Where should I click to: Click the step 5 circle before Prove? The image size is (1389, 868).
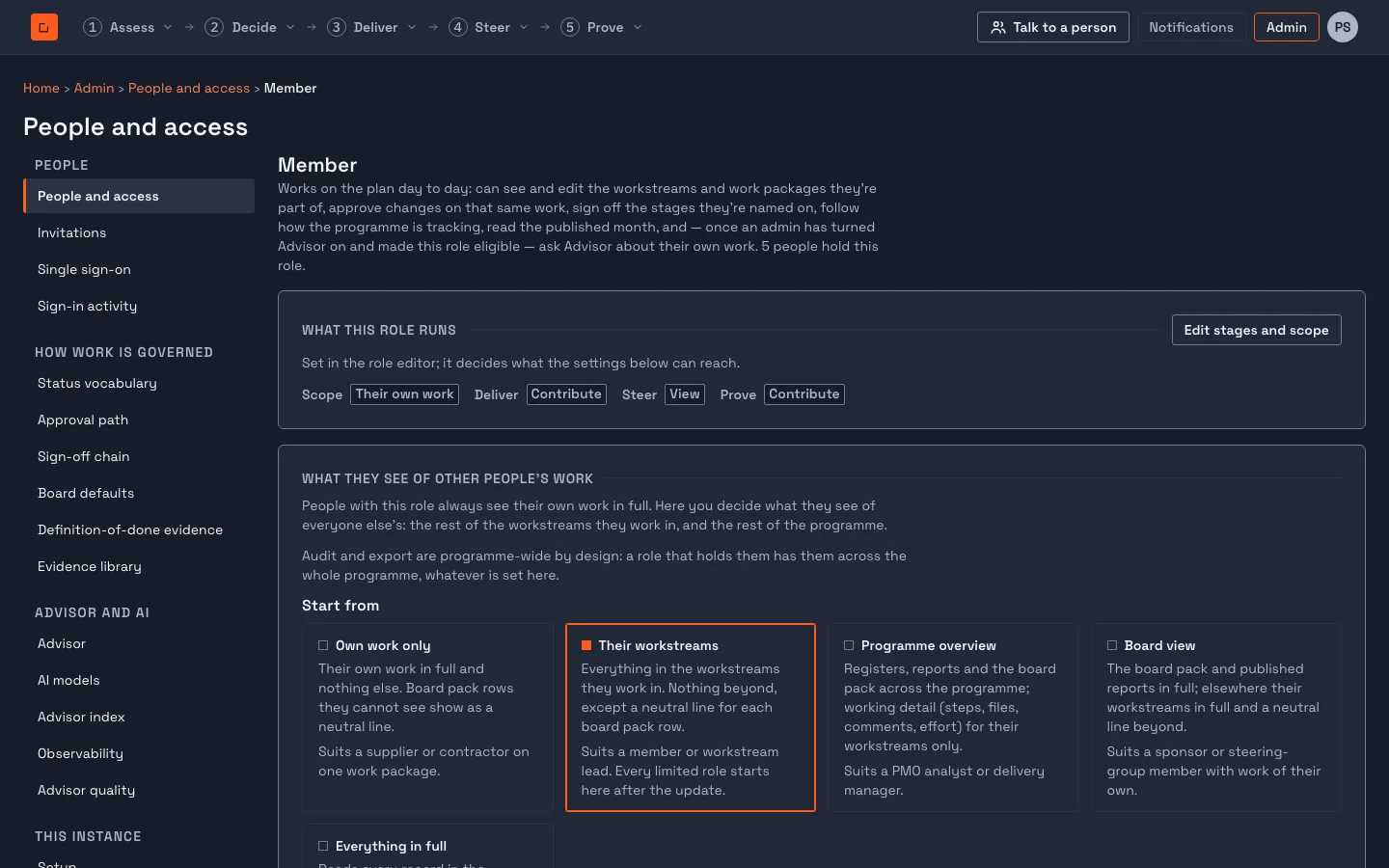[x=570, y=27]
